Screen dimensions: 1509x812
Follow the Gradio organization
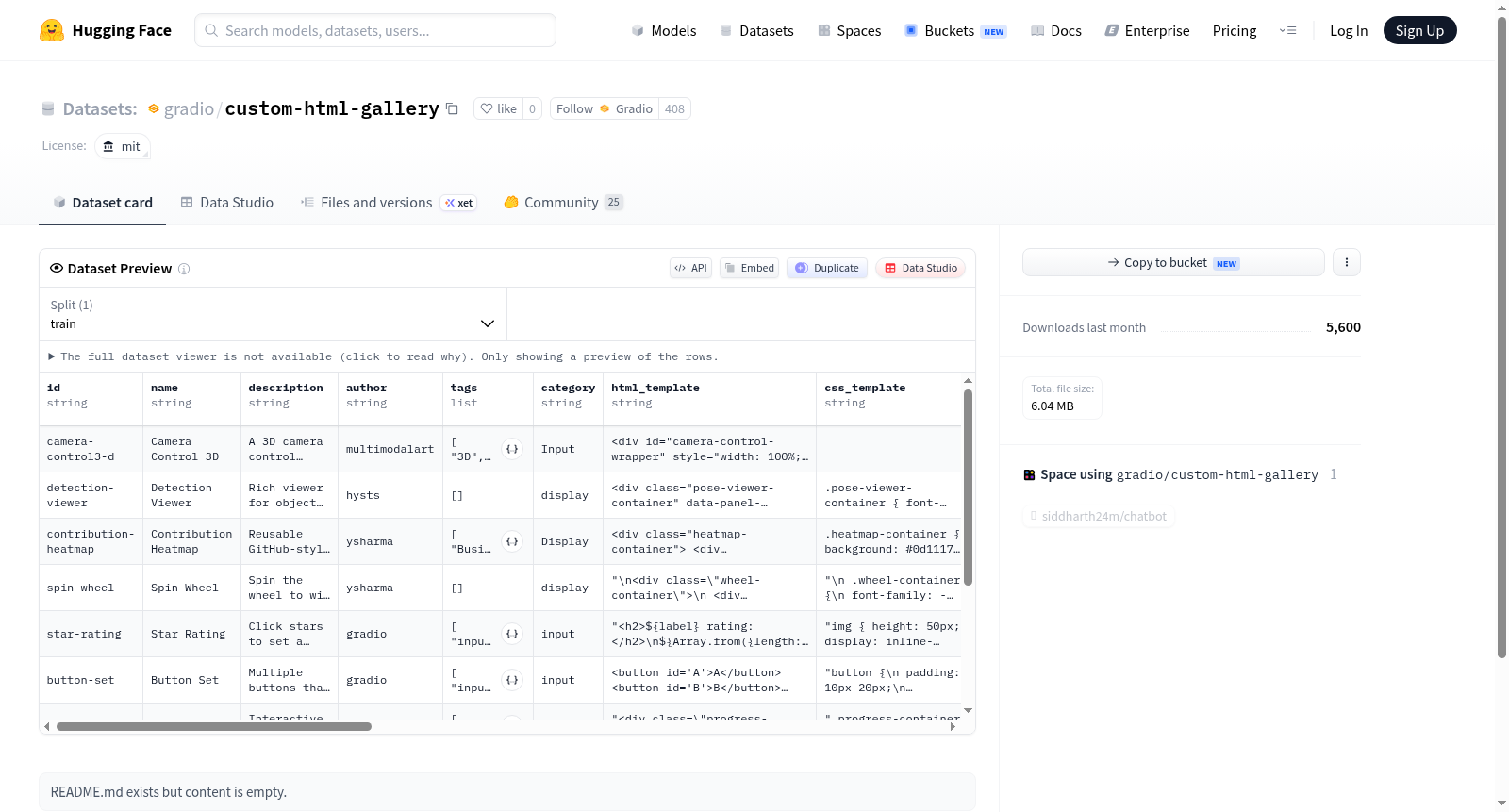pyautogui.click(x=605, y=109)
